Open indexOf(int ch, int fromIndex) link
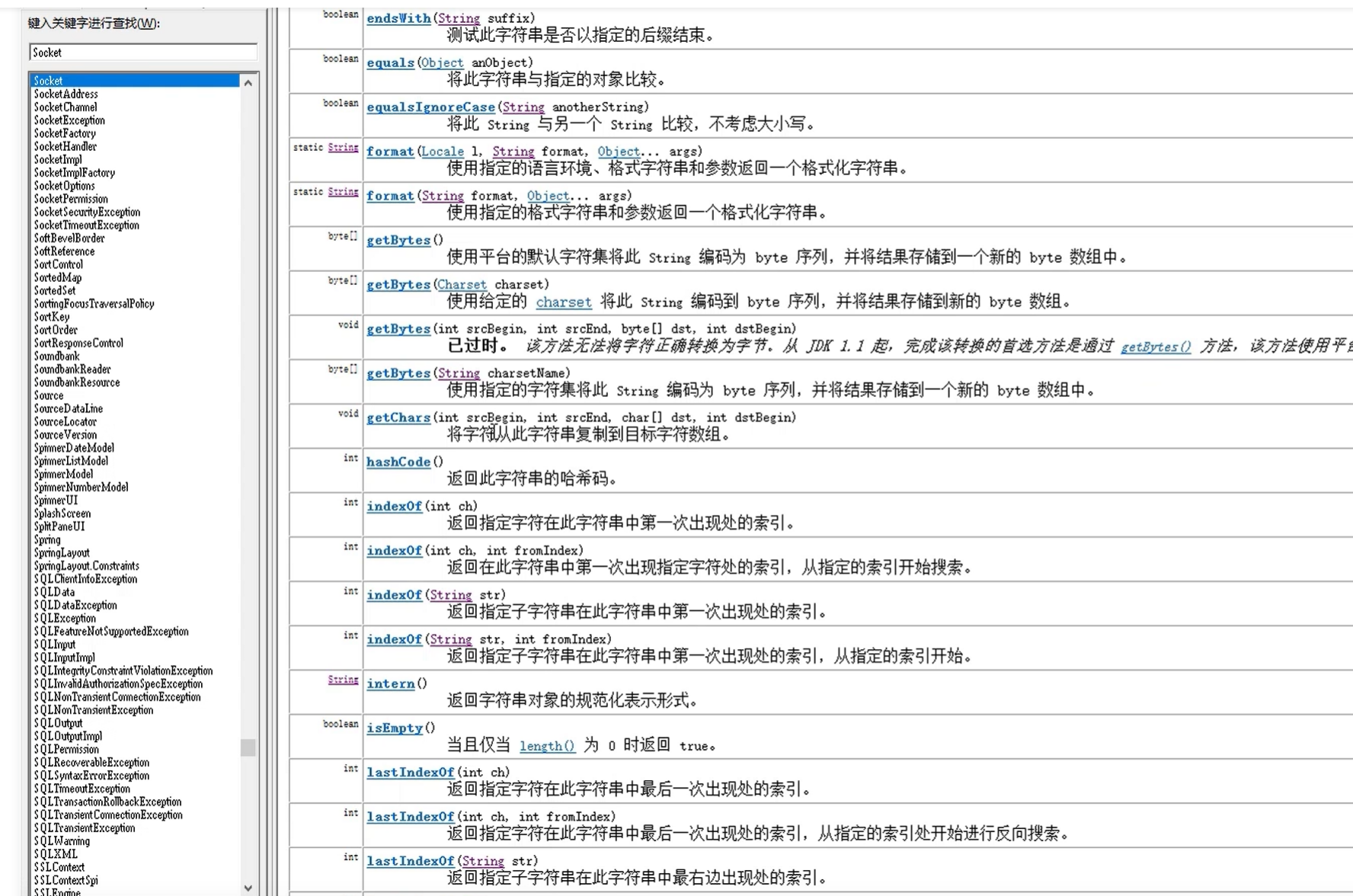The height and width of the screenshot is (896, 1353). (394, 550)
